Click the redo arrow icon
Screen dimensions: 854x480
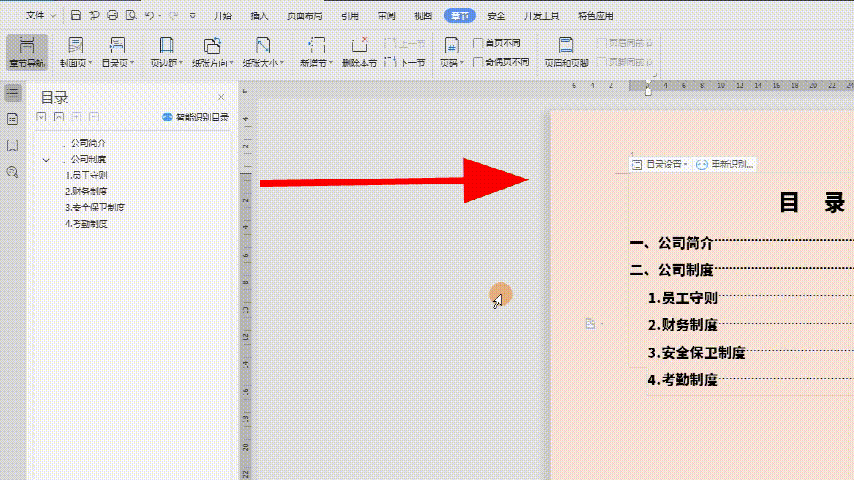174,15
